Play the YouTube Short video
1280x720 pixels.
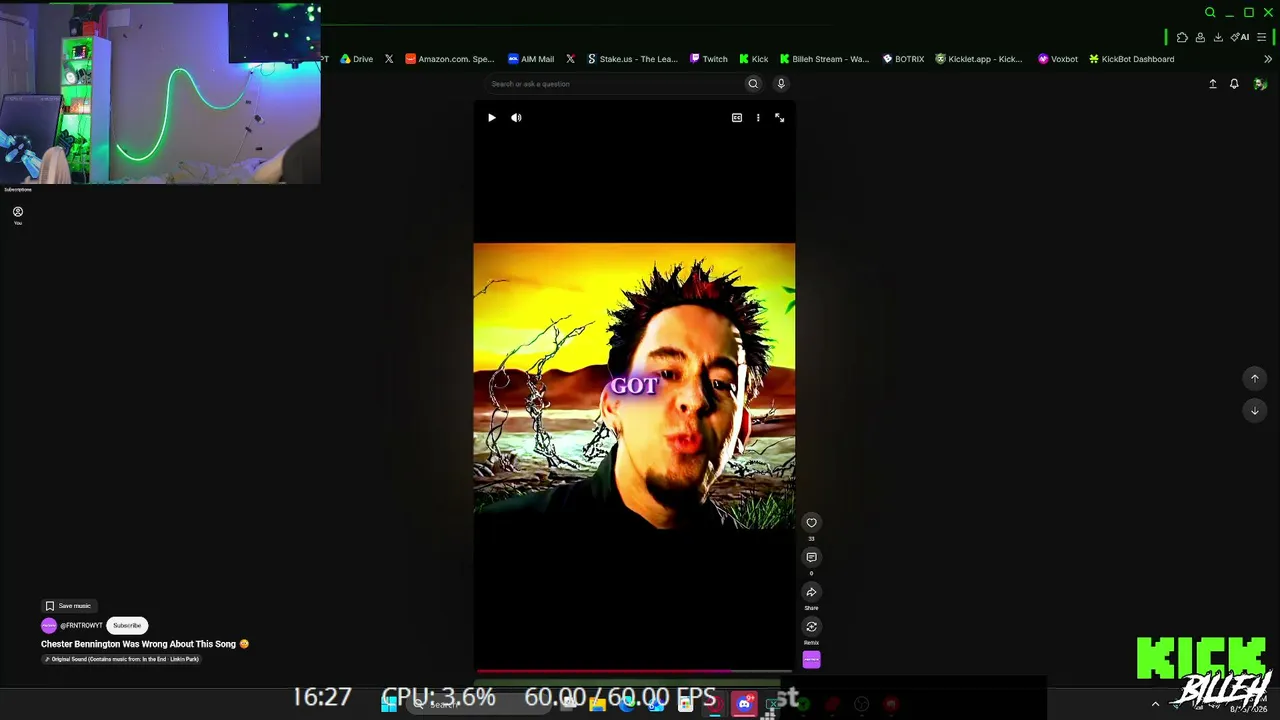pos(491,118)
